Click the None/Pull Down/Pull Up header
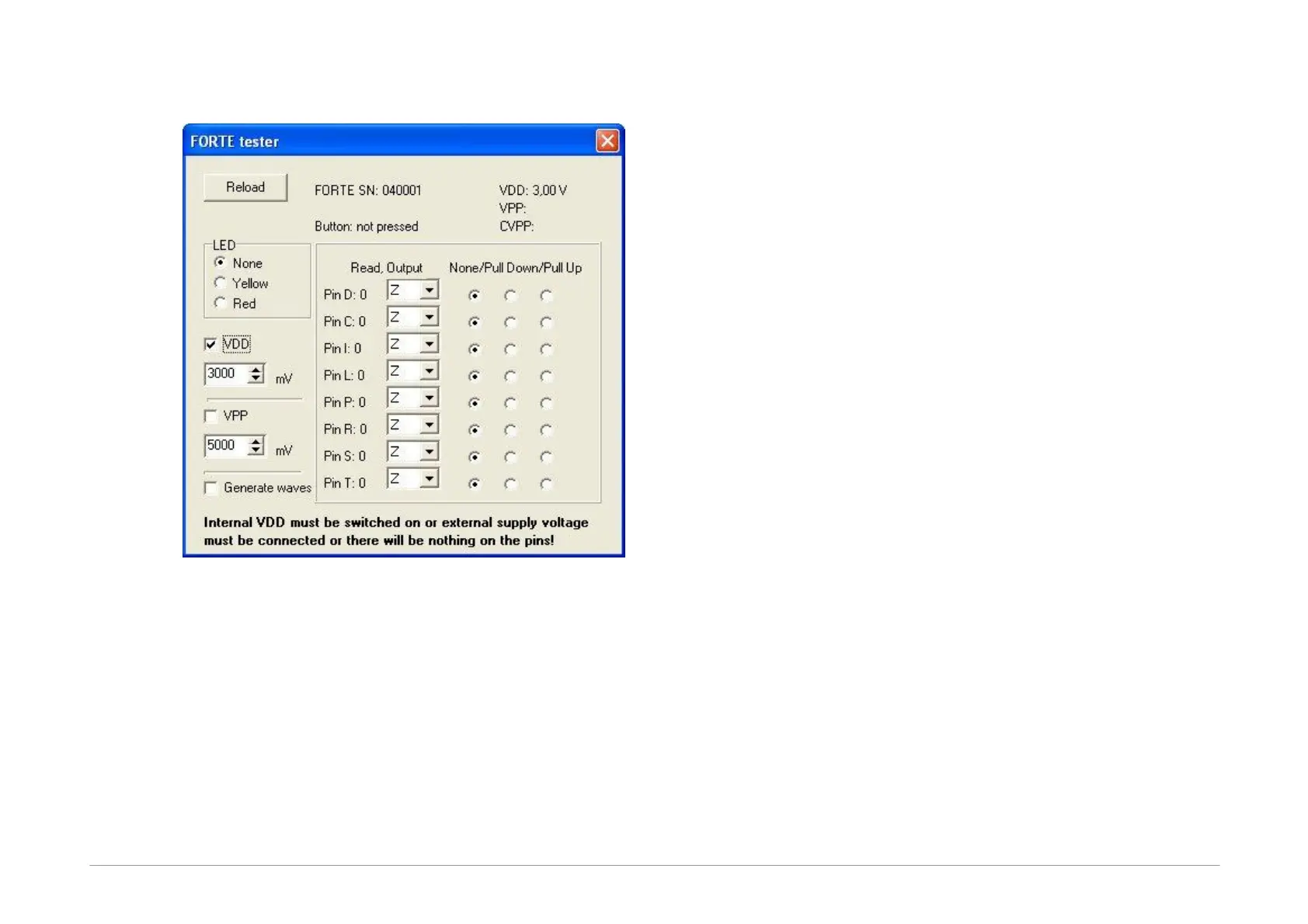 515,268
